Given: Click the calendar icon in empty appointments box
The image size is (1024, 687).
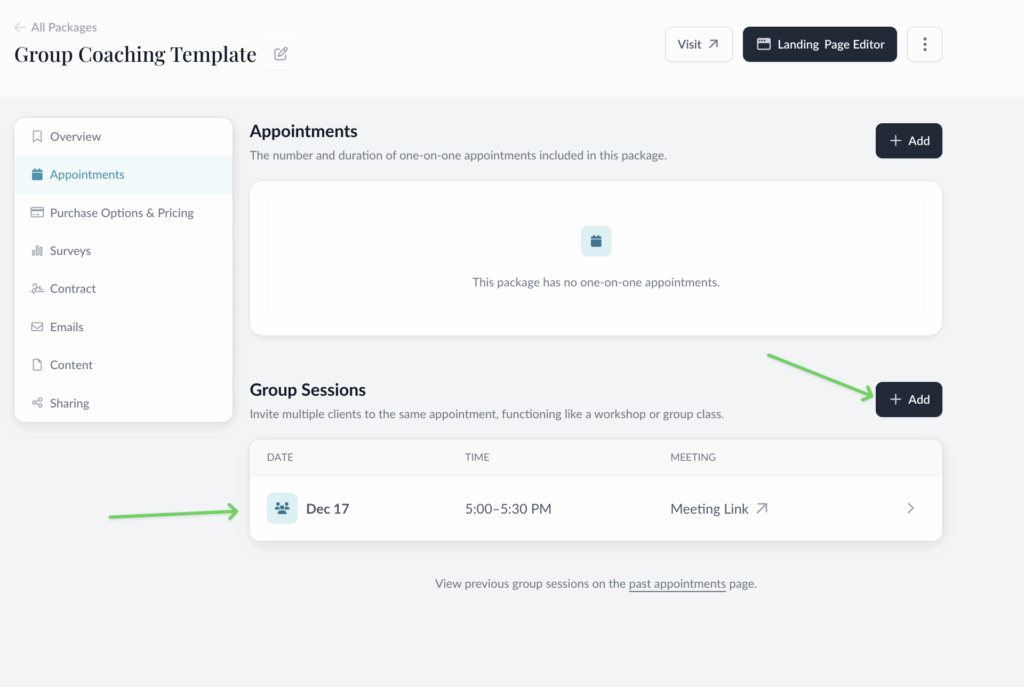Looking at the screenshot, I should click(x=596, y=241).
